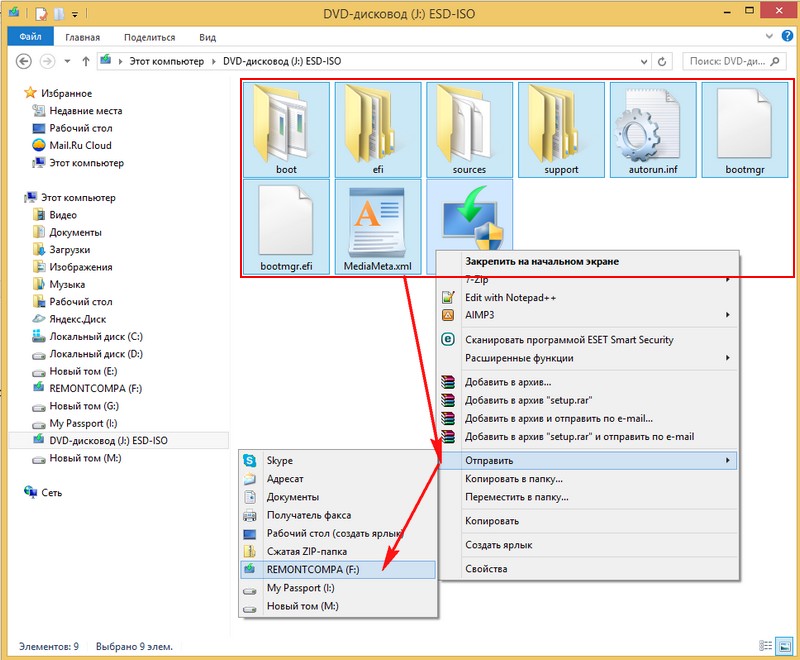Open 'Изображения' in the navigation tree
This screenshot has width=800, height=660.
[81, 267]
